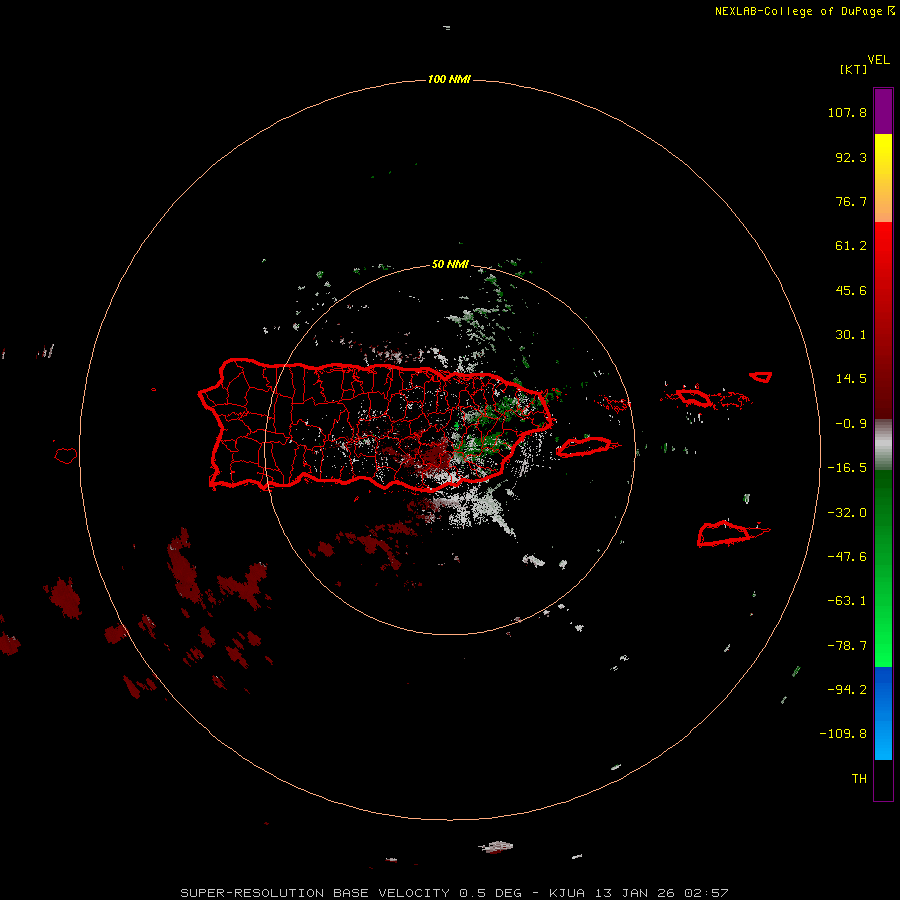Screen dimensions: 900x900
Task: Click the TH legend label
Action: (859, 779)
